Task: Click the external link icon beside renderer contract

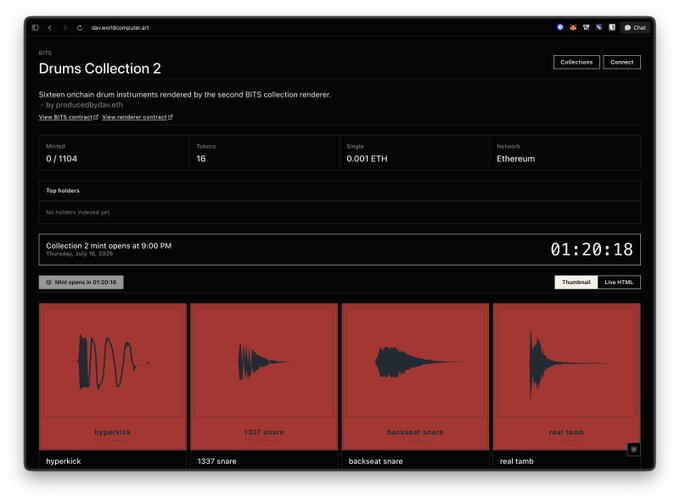Action: [170, 117]
